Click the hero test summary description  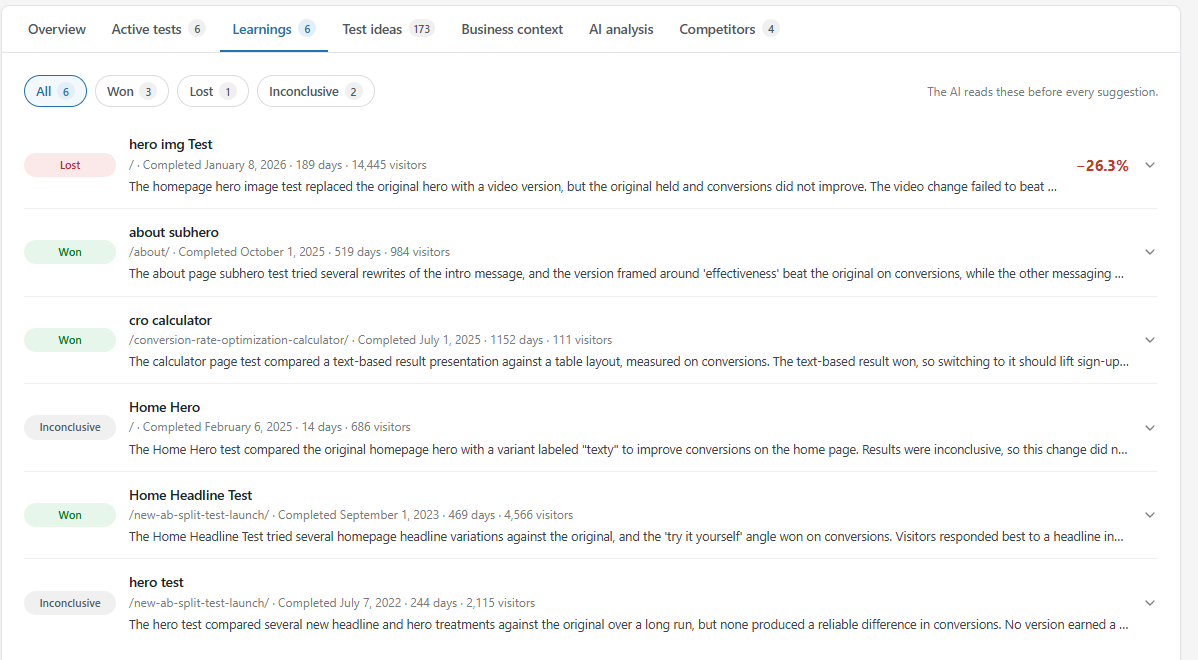[629, 624]
